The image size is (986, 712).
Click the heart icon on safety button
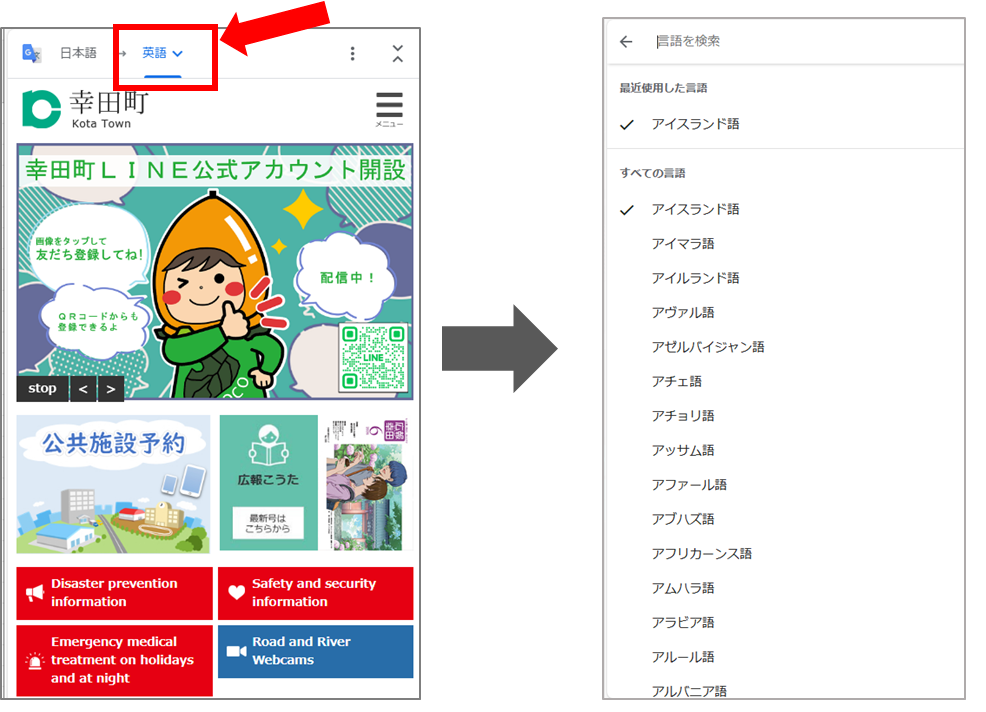pyautogui.click(x=236, y=592)
